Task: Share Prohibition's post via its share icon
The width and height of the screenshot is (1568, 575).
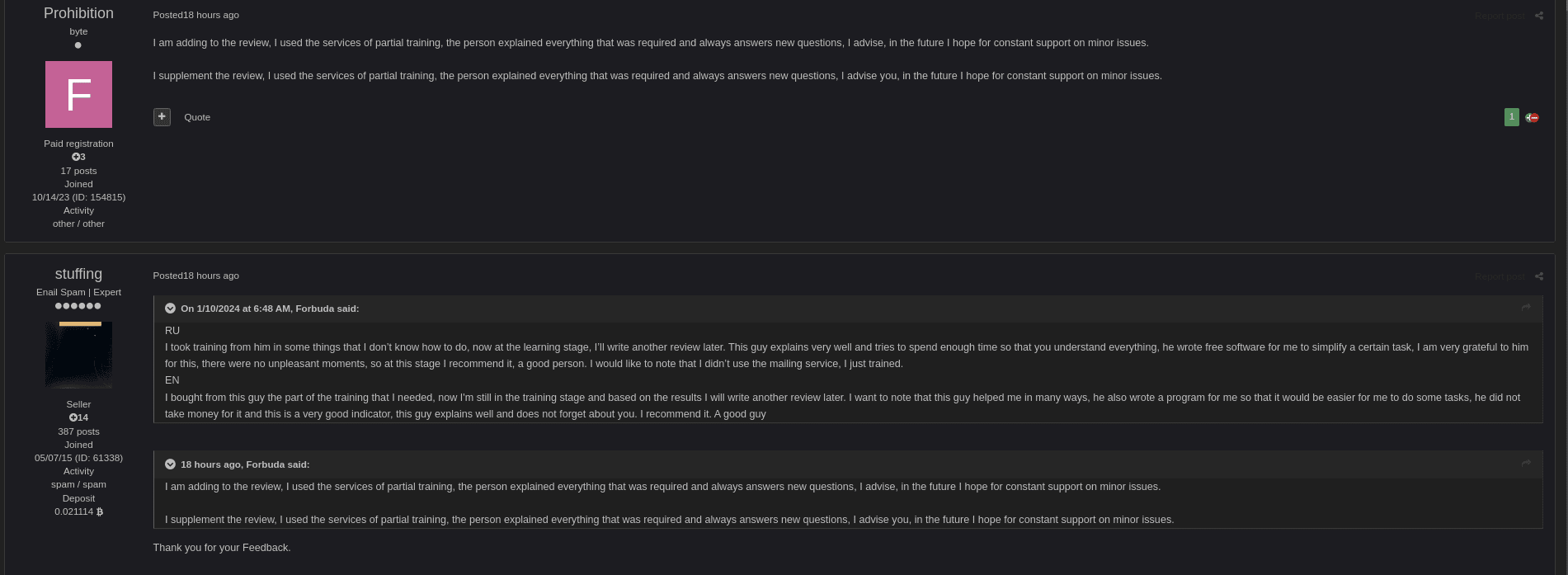Action: coord(1539,15)
